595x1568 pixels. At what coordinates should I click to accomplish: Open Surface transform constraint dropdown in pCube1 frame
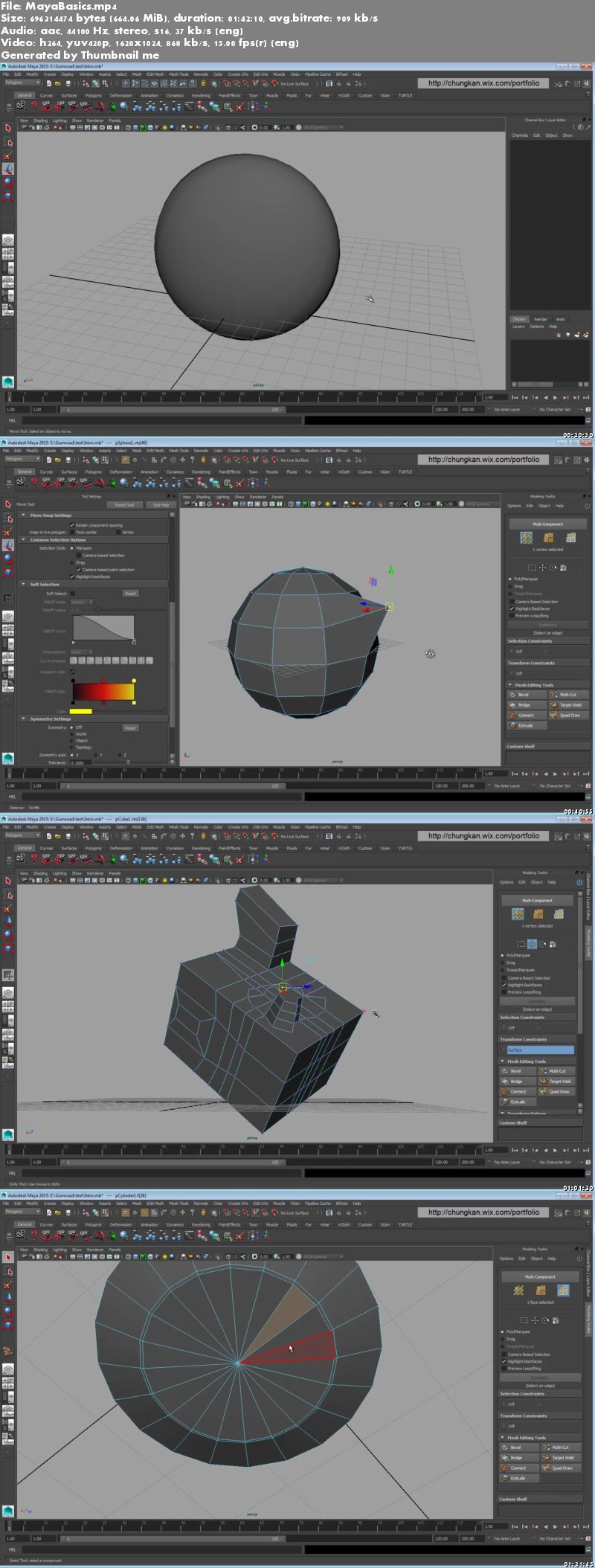coord(539,1050)
